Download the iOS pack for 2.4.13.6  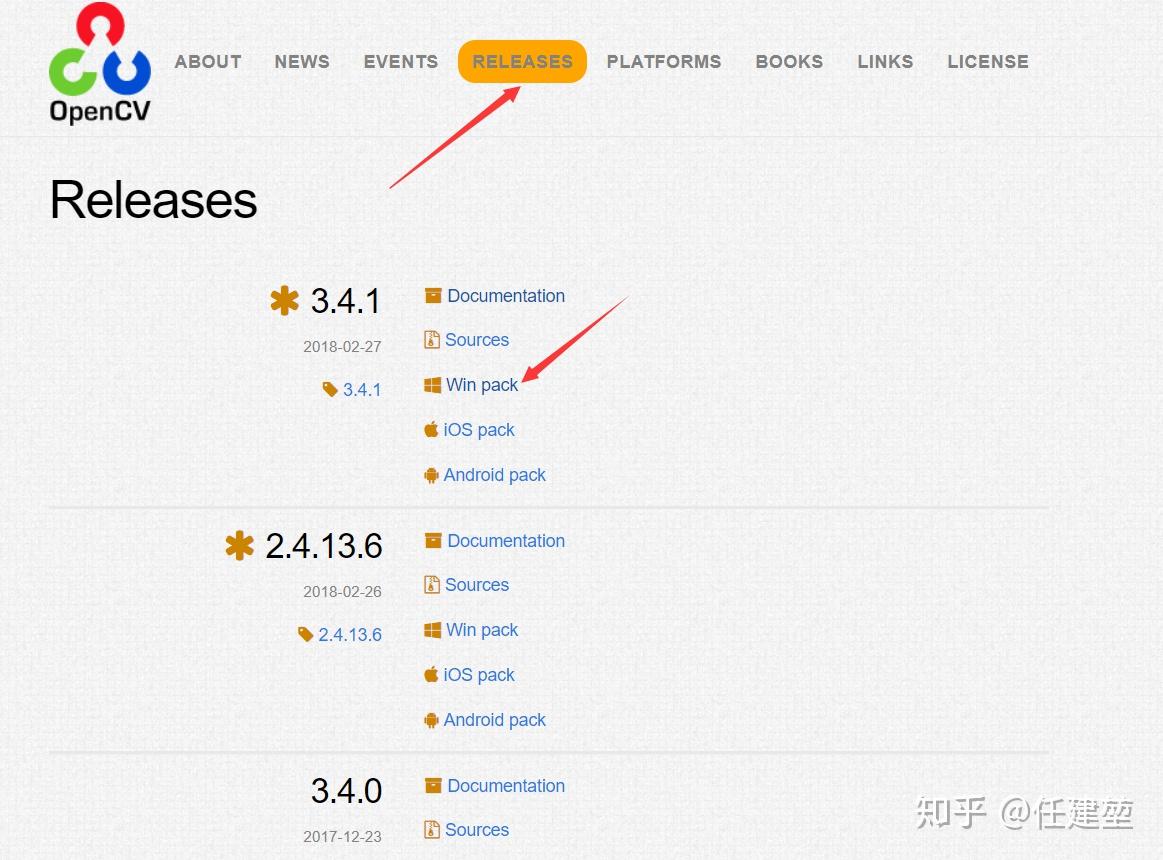(478, 674)
